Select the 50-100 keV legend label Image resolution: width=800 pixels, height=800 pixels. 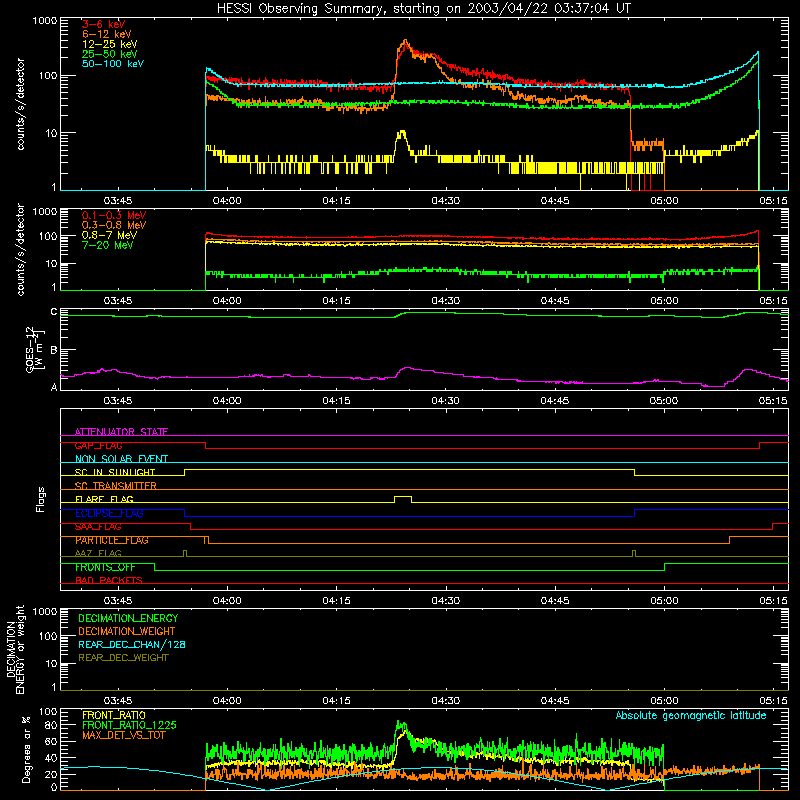(x=113, y=64)
